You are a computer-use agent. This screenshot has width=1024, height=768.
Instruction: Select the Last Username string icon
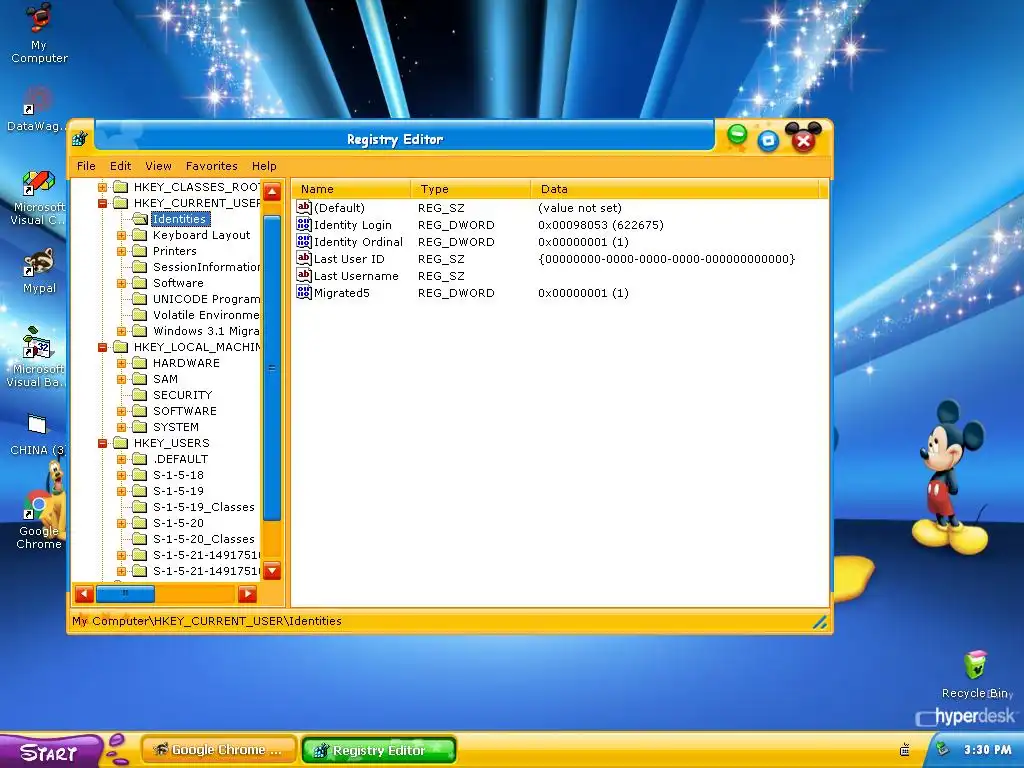click(x=304, y=276)
